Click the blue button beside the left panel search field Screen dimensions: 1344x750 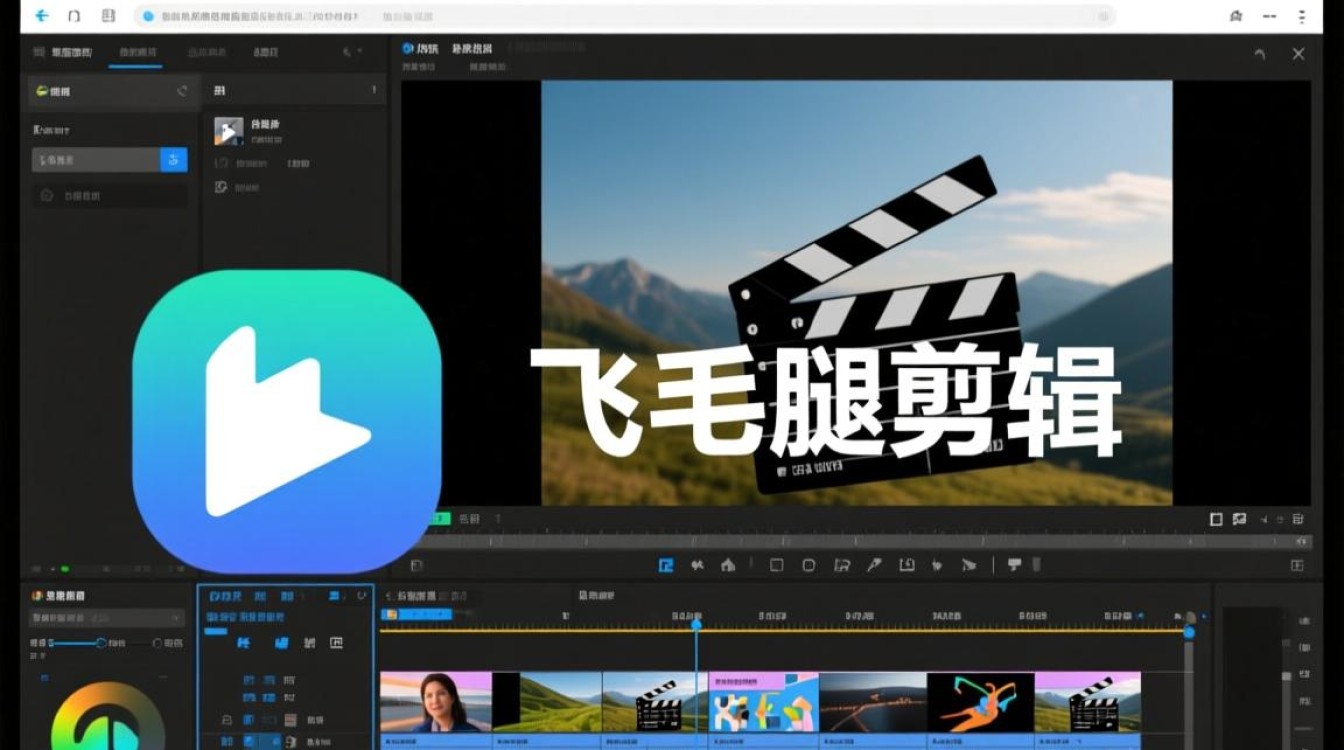[174, 160]
